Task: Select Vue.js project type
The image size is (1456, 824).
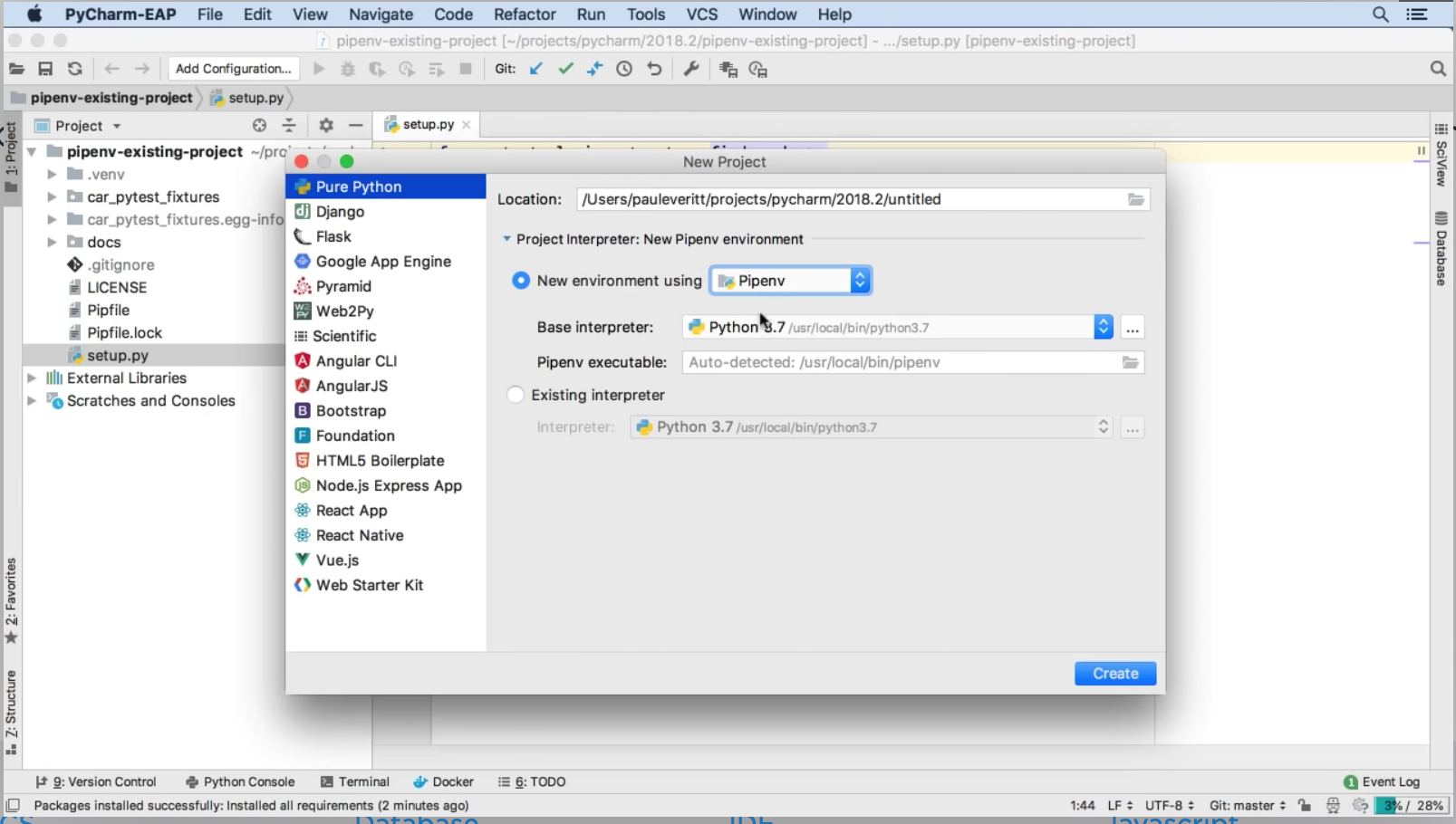Action: pyautogui.click(x=385, y=560)
